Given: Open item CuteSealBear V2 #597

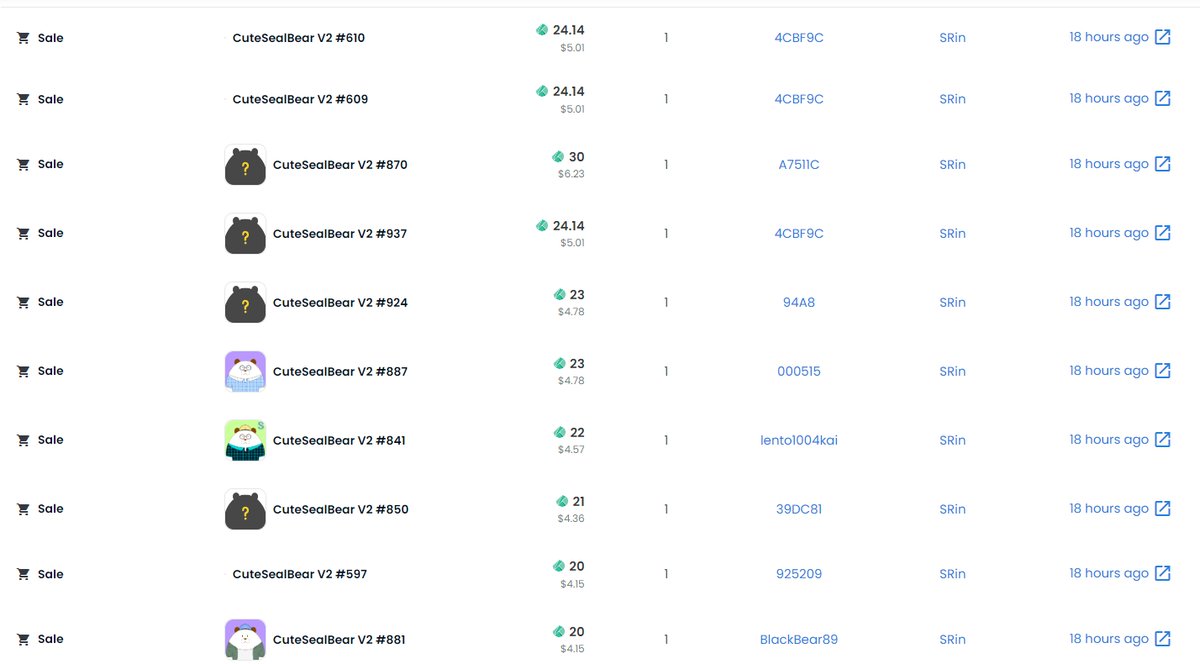Looking at the screenshot, I should [x=300, y=574].
